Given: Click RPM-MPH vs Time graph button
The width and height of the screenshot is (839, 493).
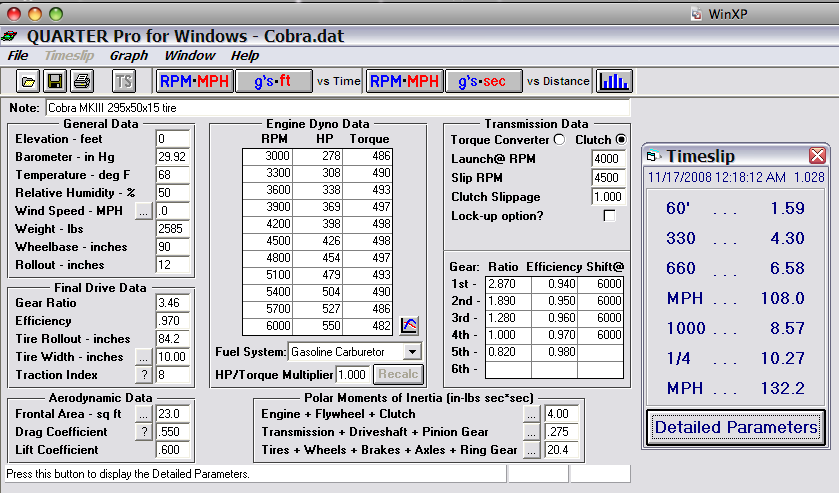Looking at the screenshot, I should click(x=195, y=81).
